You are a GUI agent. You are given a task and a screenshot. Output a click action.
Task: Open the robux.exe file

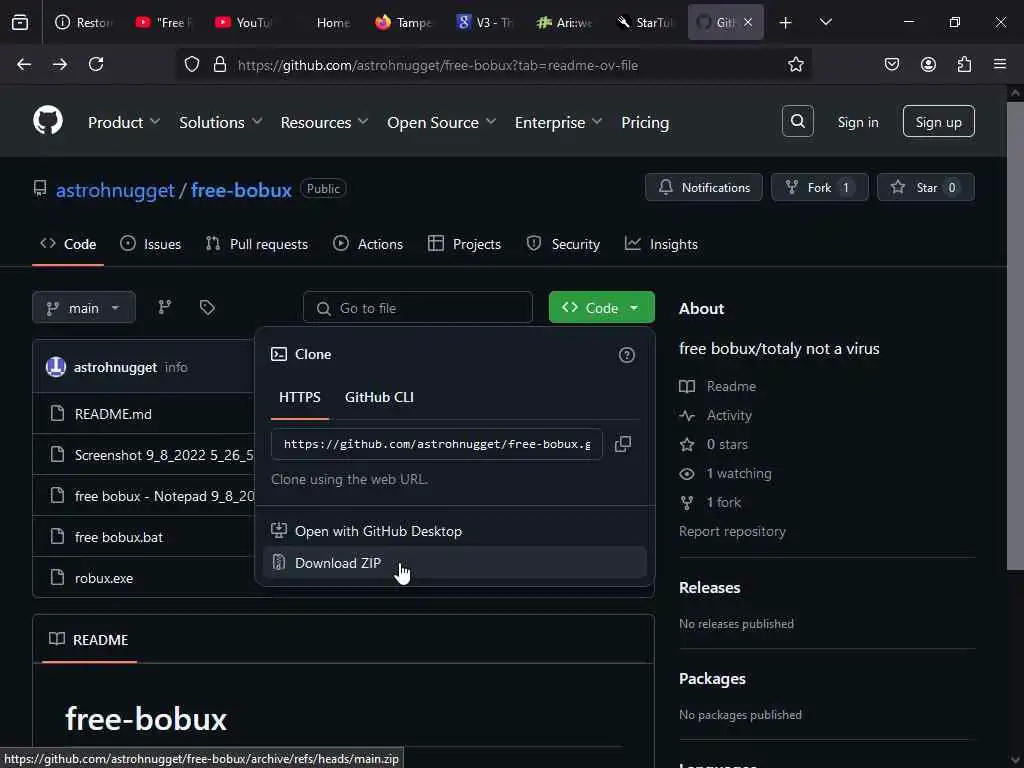[x=104, y=578]
